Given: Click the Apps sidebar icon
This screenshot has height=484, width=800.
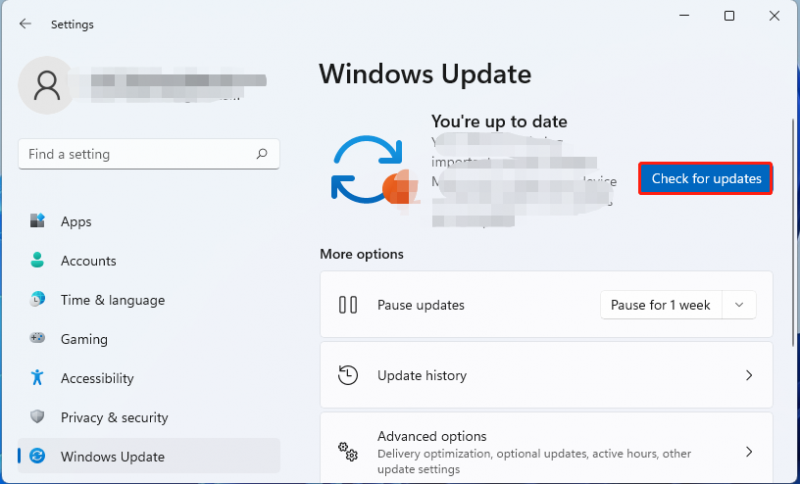Looking at the screenshot, I should [x=37, y=221].
